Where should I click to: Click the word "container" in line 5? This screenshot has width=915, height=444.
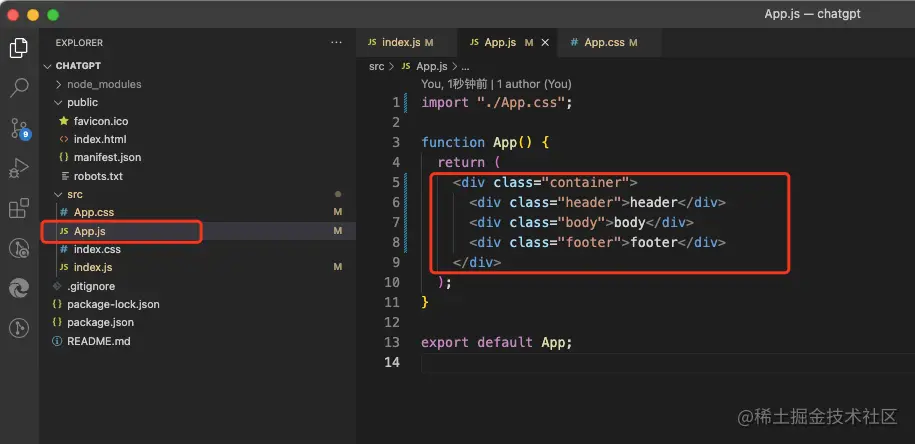point(585,183)
